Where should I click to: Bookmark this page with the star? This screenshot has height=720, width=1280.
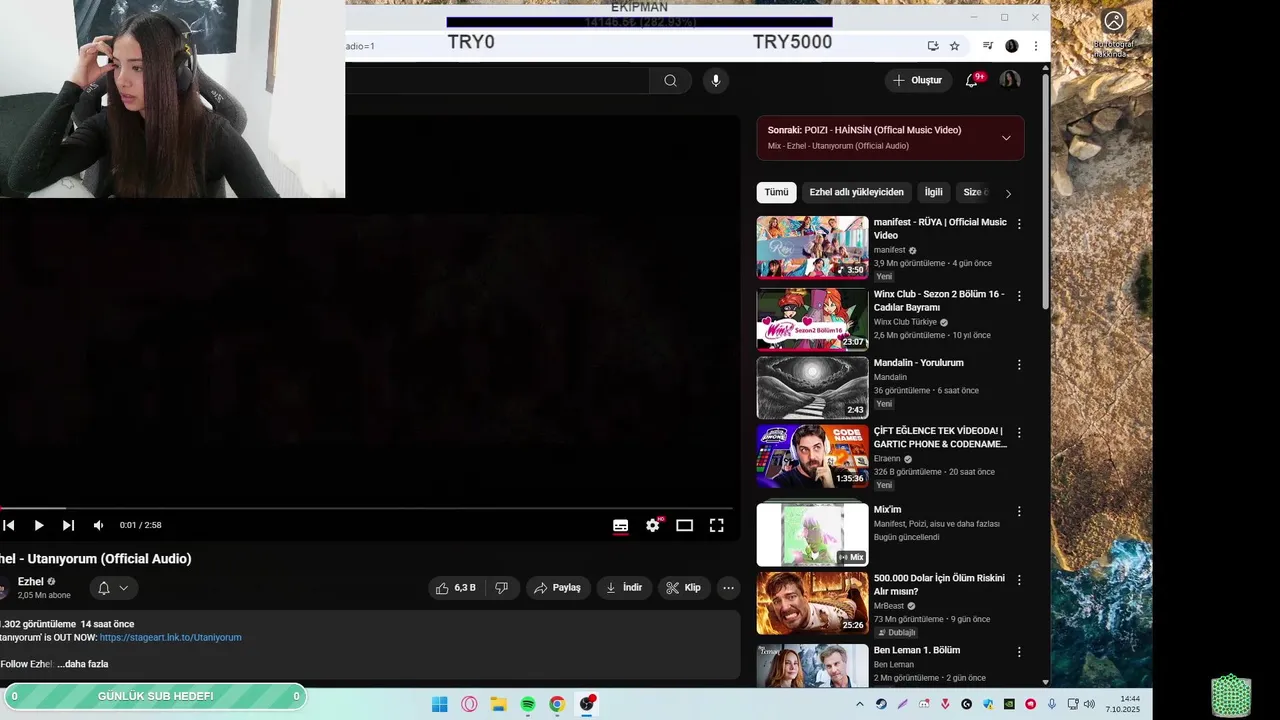955,46
